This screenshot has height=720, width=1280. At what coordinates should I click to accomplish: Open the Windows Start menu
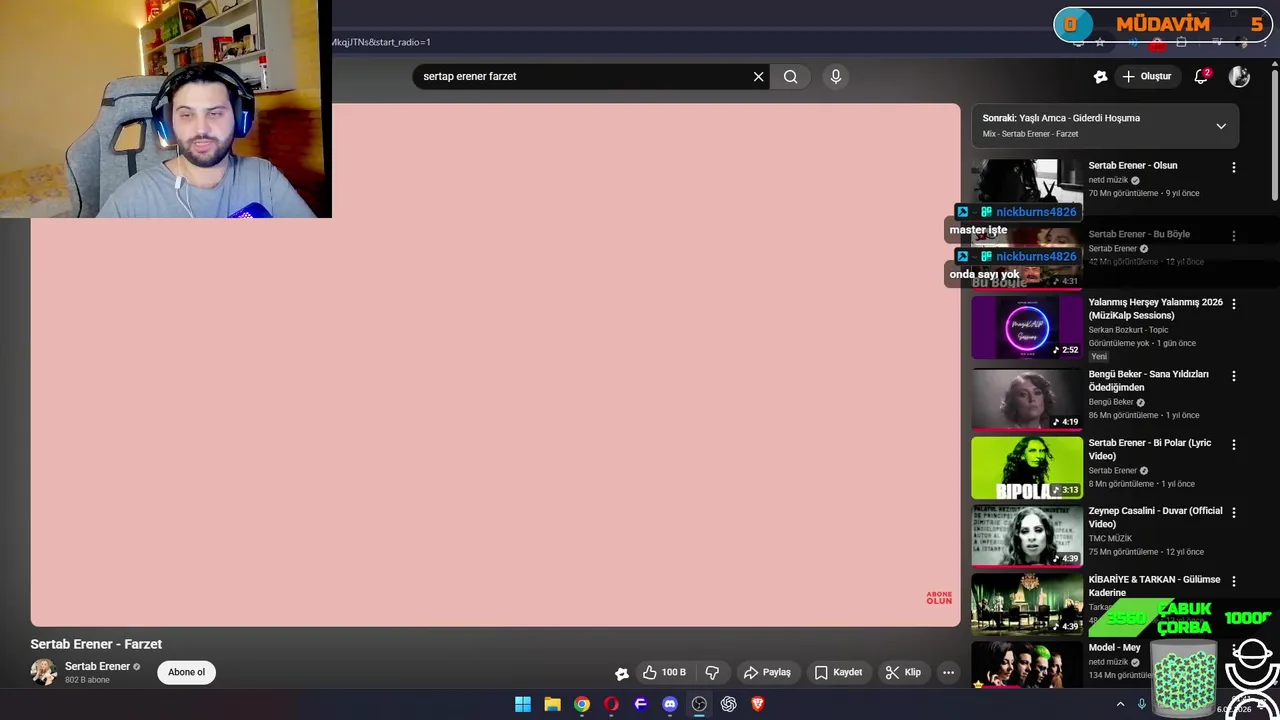pos(522,704)
